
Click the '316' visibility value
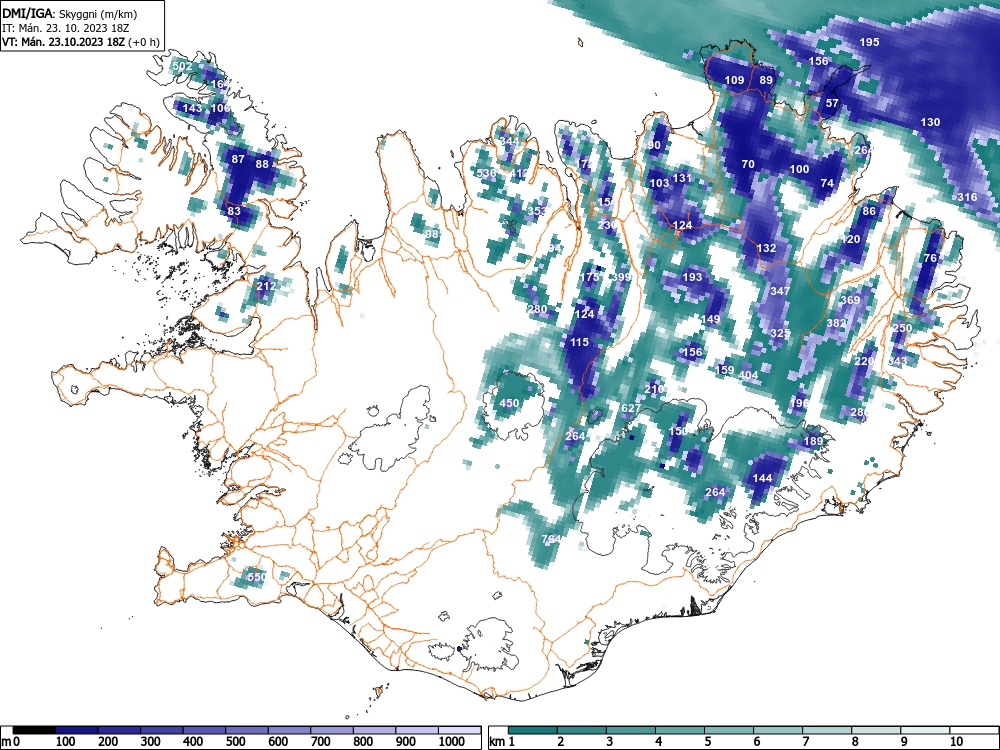tap(967, 197)
